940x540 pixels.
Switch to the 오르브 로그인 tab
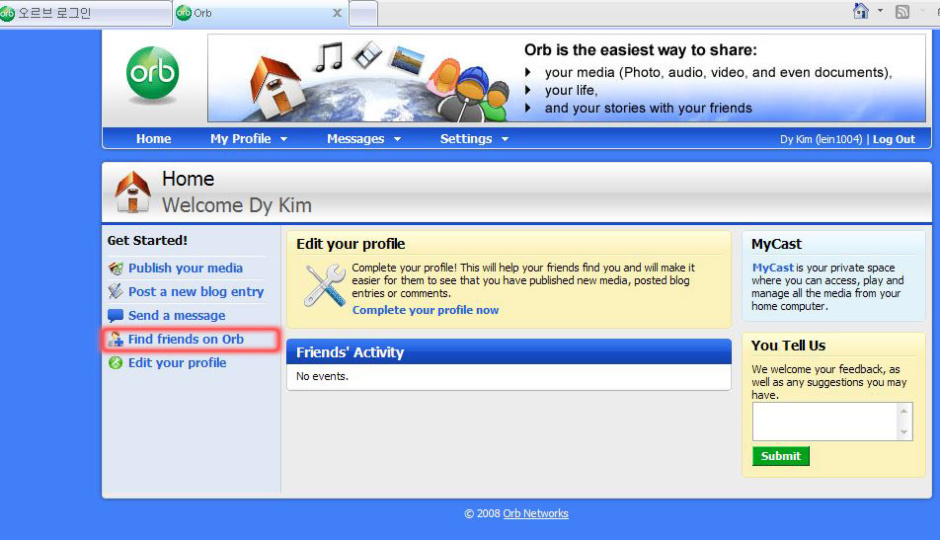tap(86, 13)
